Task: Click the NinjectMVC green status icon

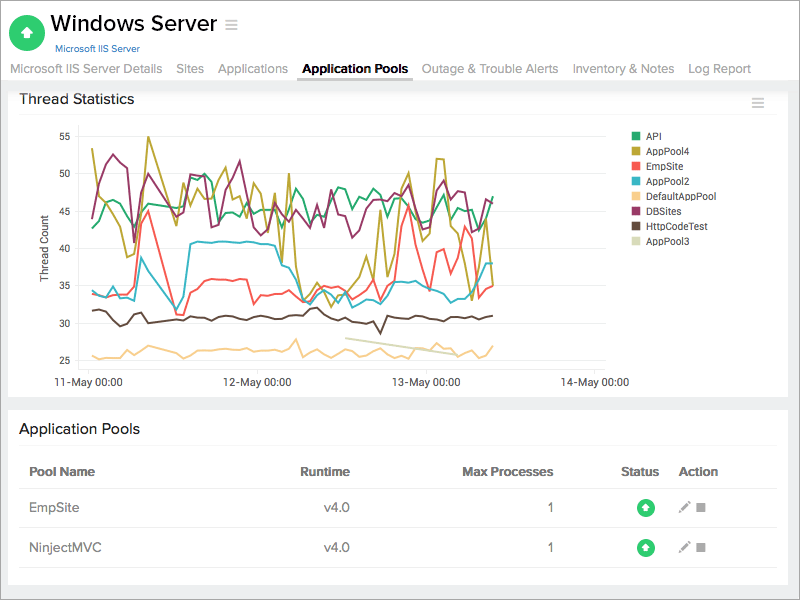Action: point(646,548)
